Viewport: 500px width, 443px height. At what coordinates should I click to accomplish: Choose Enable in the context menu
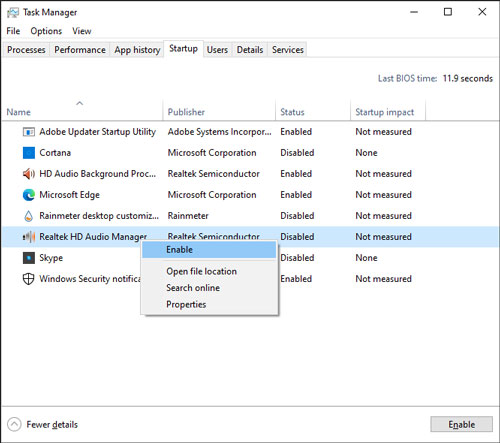point(209,250)
